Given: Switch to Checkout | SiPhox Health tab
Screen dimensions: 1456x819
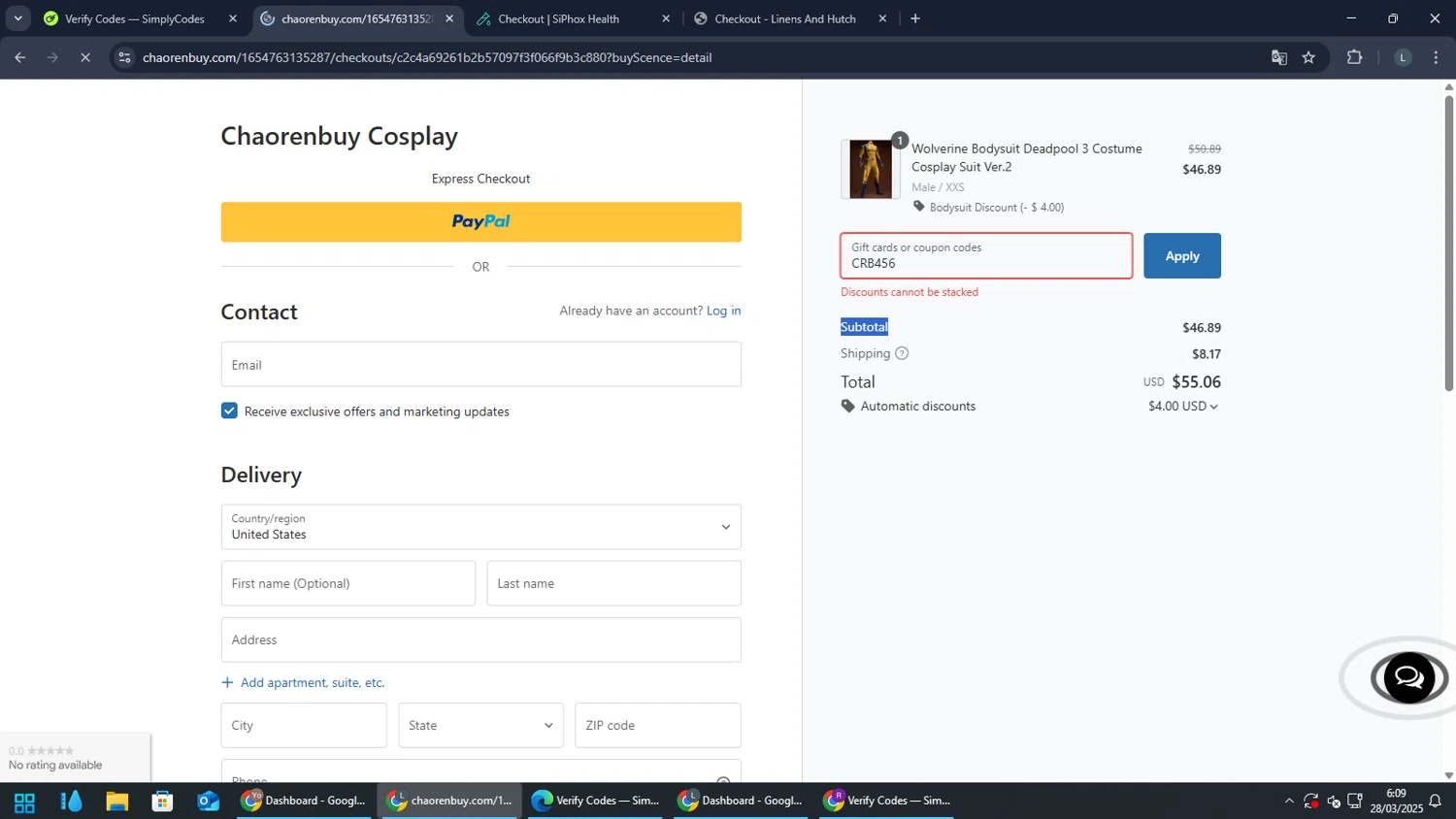Looking at the screenshot, I should pyautogui.click(x=558, y=18).
